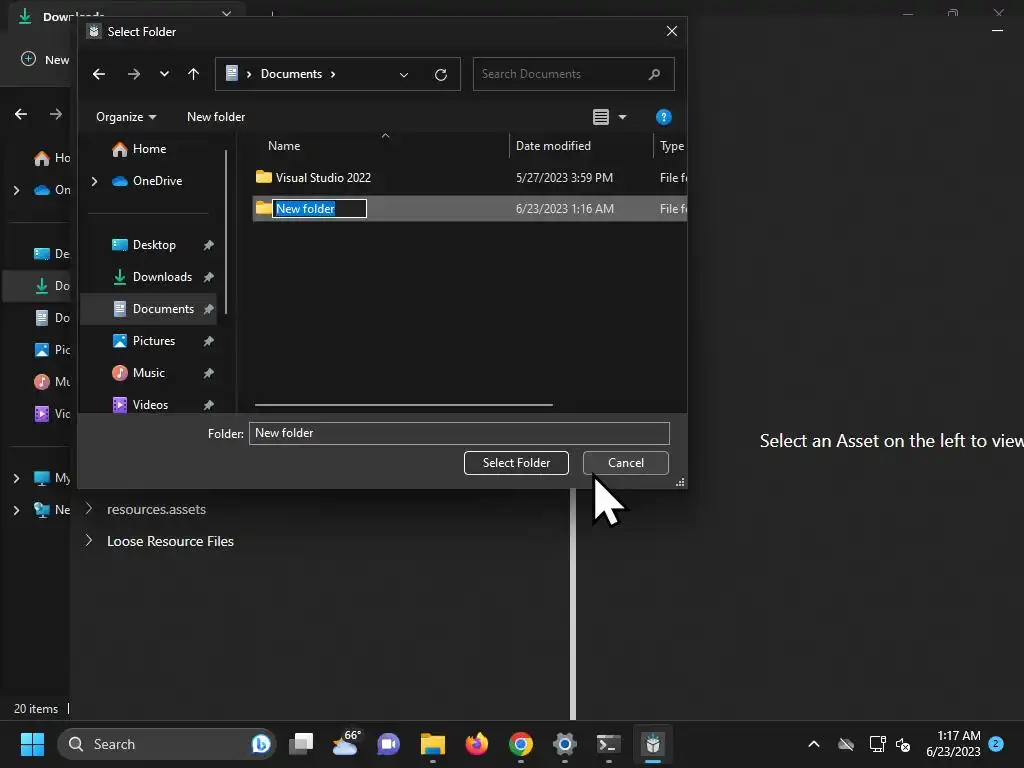Click the New folder rename text box
The height and width of the screenshot is (768, 1024).
pyautogui.click(x=319, y=208)
